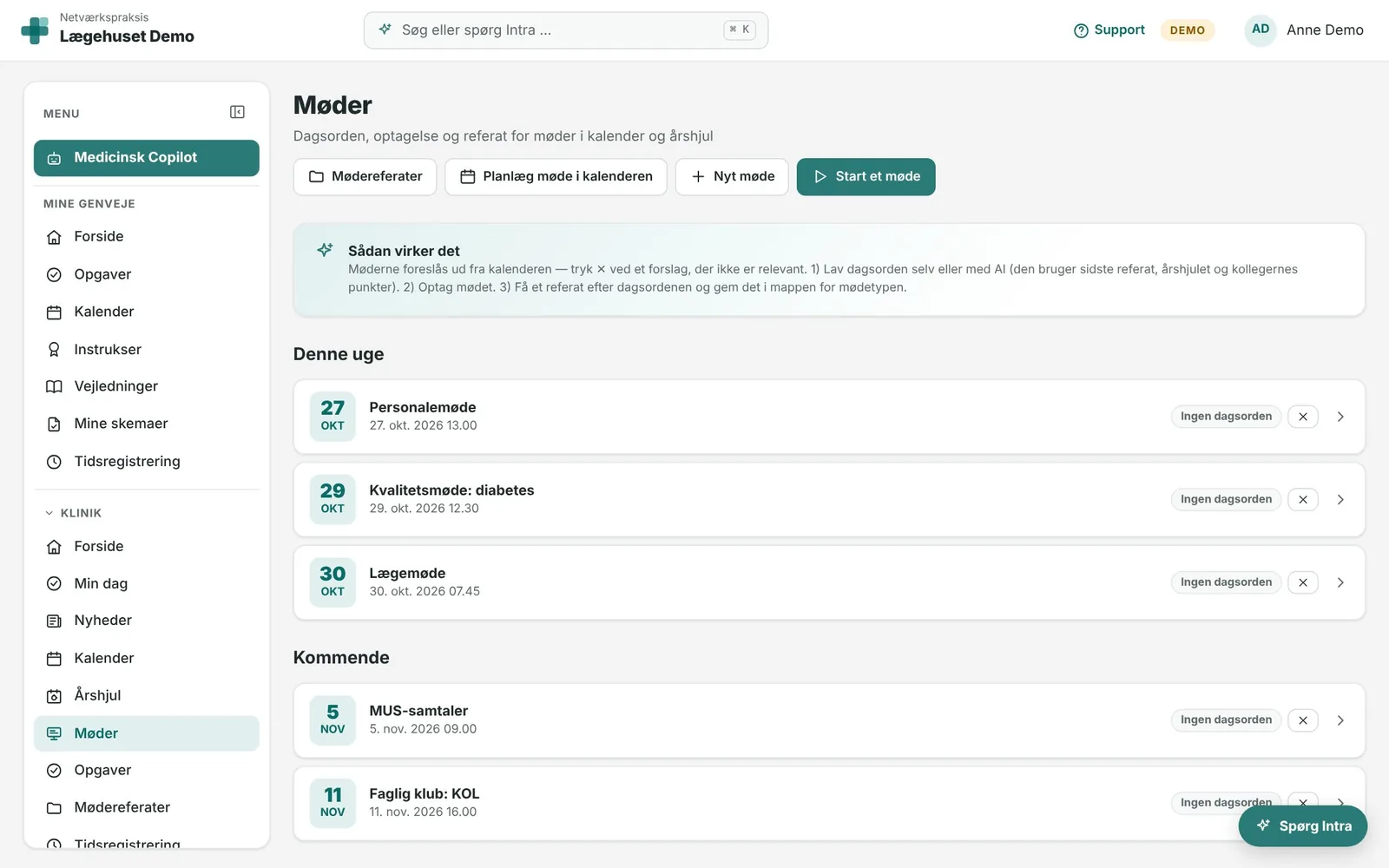Start et møde button

coord(866,176)
